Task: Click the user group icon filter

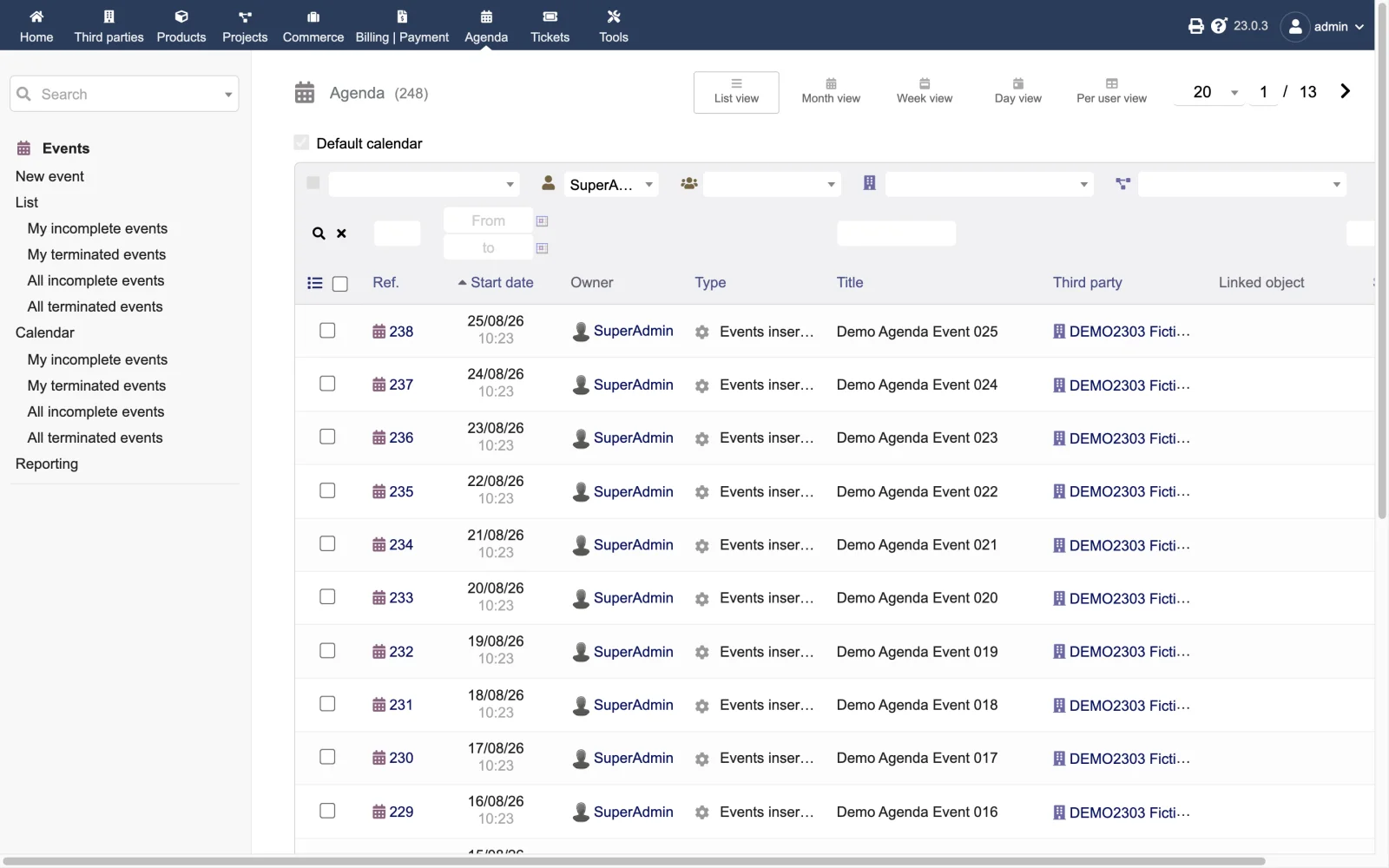Action: (x=689, y=184)
